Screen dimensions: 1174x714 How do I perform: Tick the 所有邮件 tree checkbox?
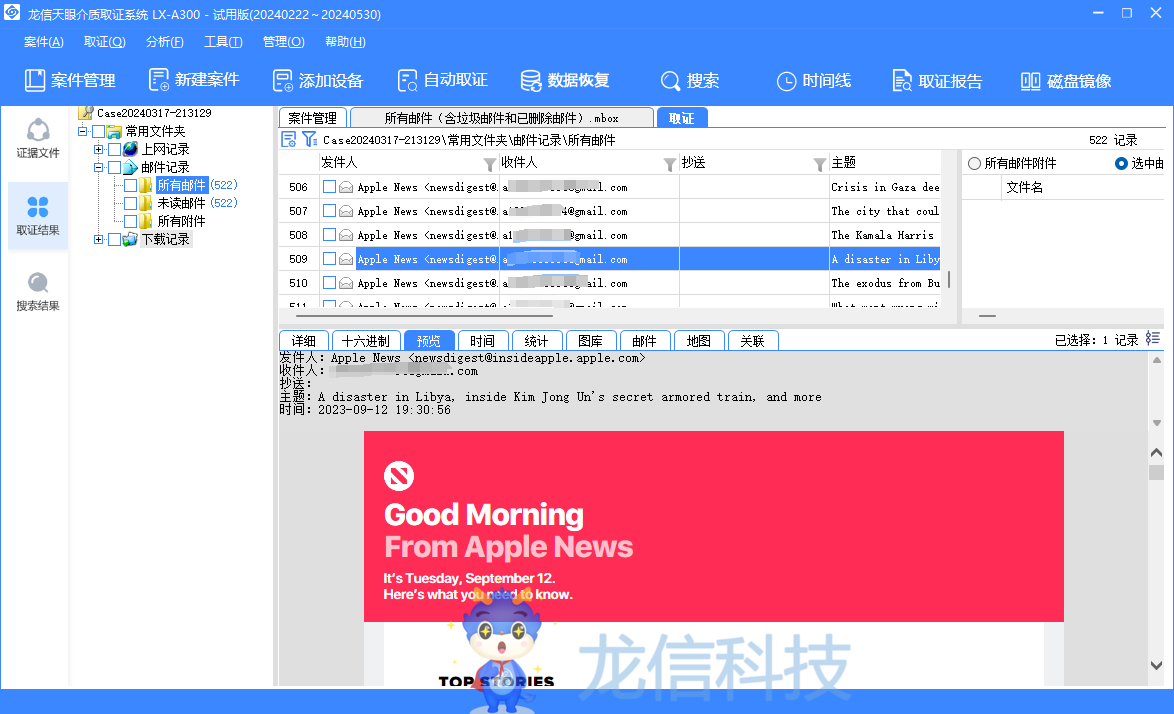[130, 185]
